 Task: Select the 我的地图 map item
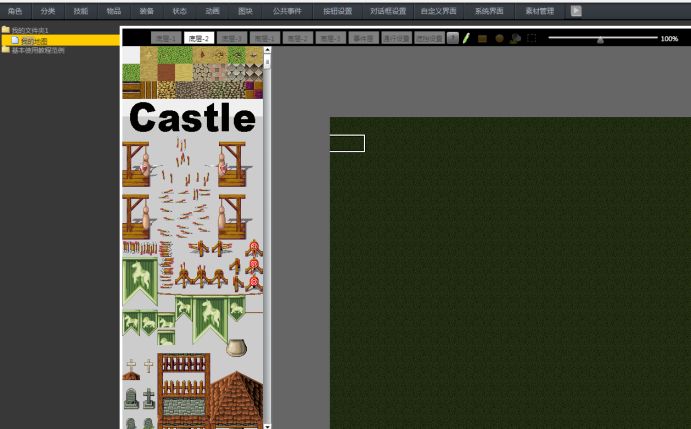pos(60,41)
